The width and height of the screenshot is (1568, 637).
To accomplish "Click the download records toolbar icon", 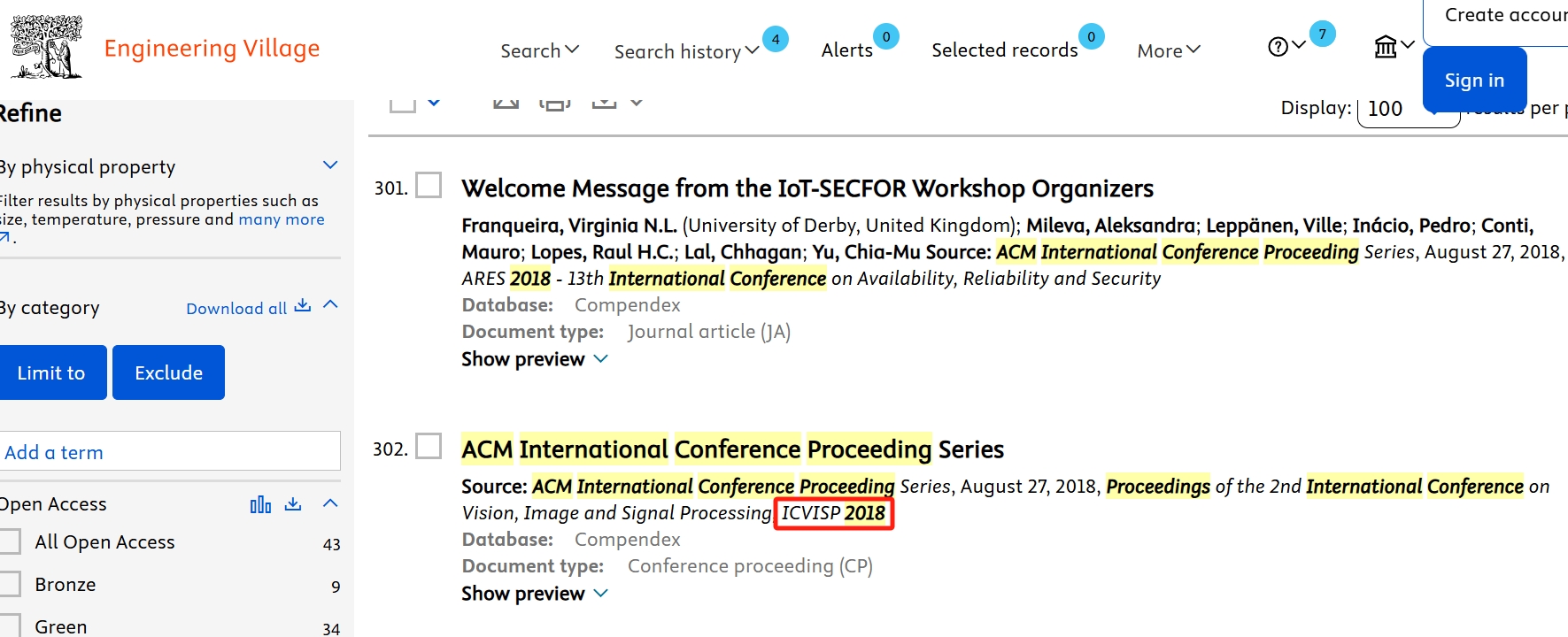I will 605,103.
